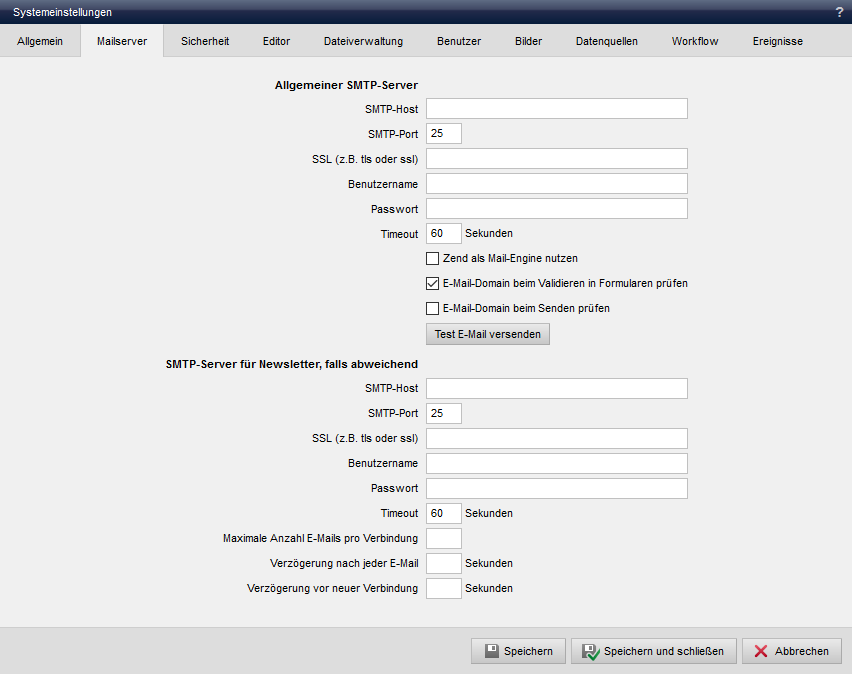Click Verzögerung vor neuer Verbindung field
Screen dimensions: 852x674
click(443, 589)
